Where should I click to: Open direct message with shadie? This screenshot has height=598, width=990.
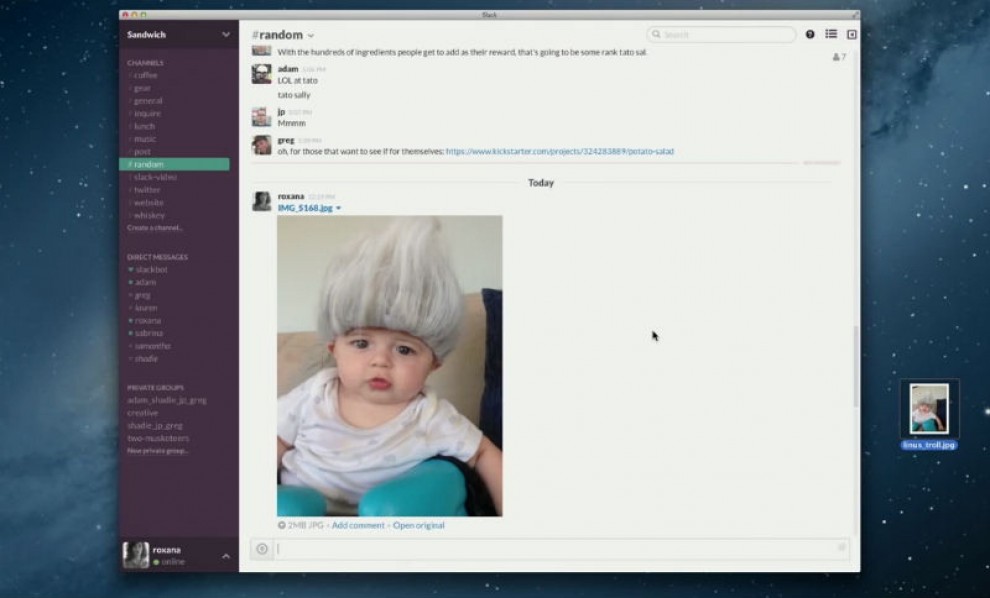tap(146, 359)
